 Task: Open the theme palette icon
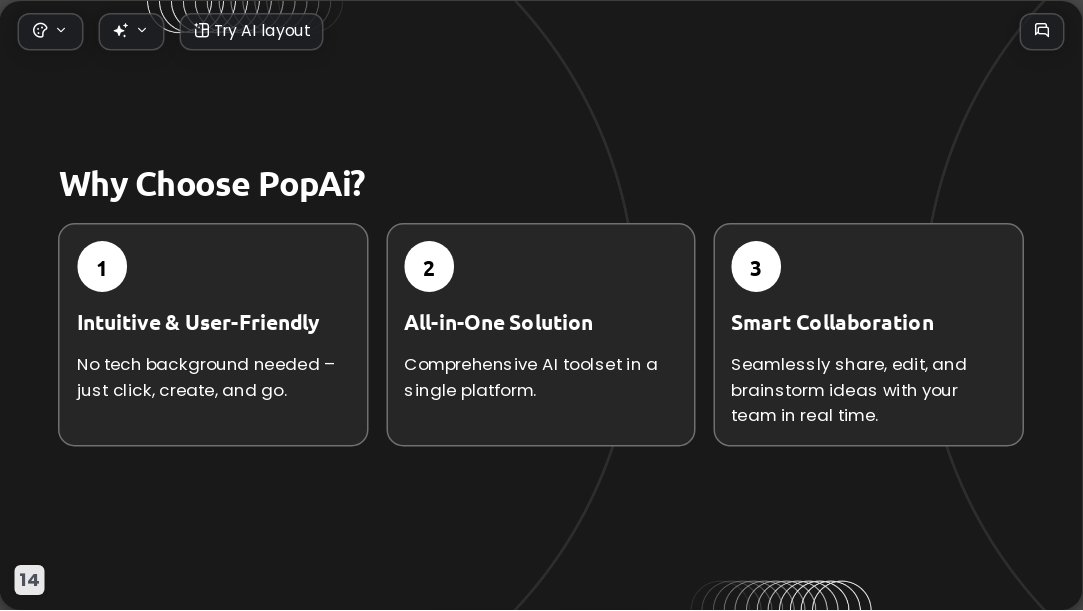(40, 30)
